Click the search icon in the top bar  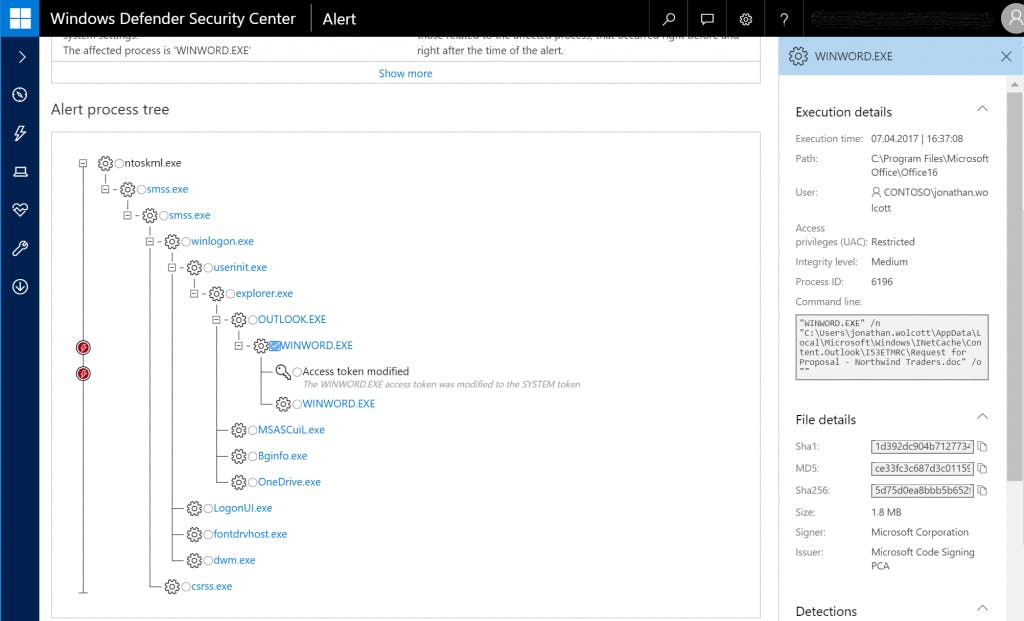[669, 19]
